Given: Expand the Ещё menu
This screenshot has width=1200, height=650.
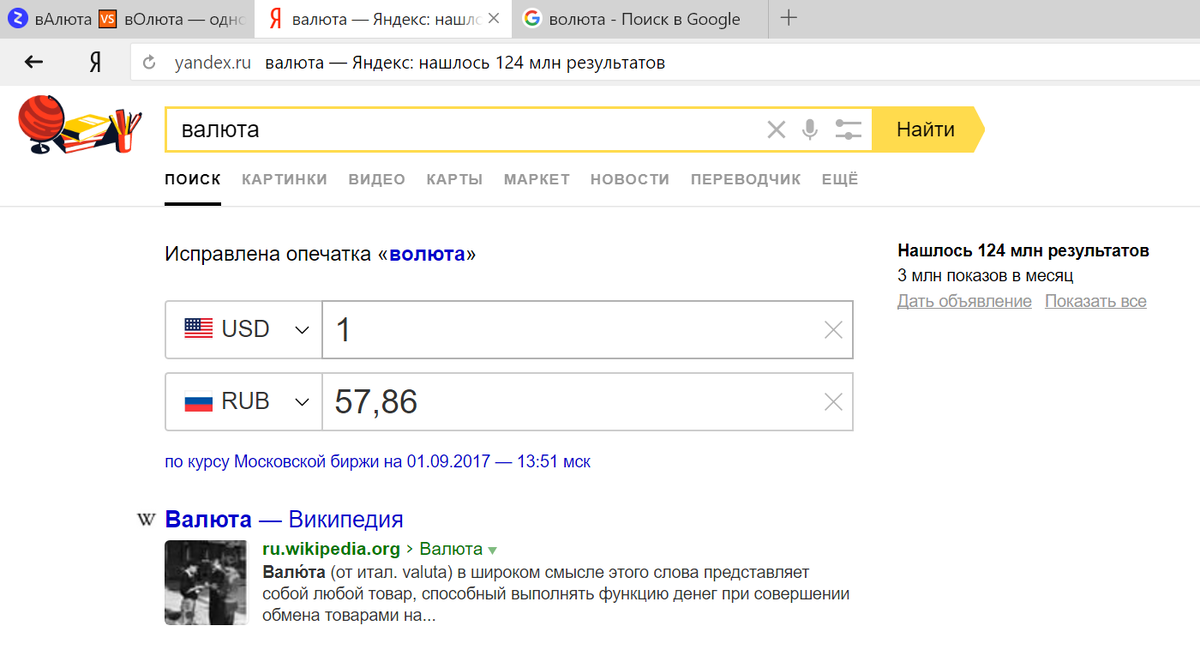Looking at the screenshot, I should tap(840, 180).
